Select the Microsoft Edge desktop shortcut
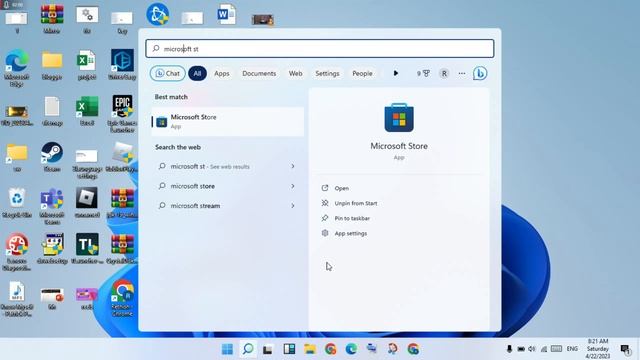Screen dimensions: 640x360 coord(17,68)
